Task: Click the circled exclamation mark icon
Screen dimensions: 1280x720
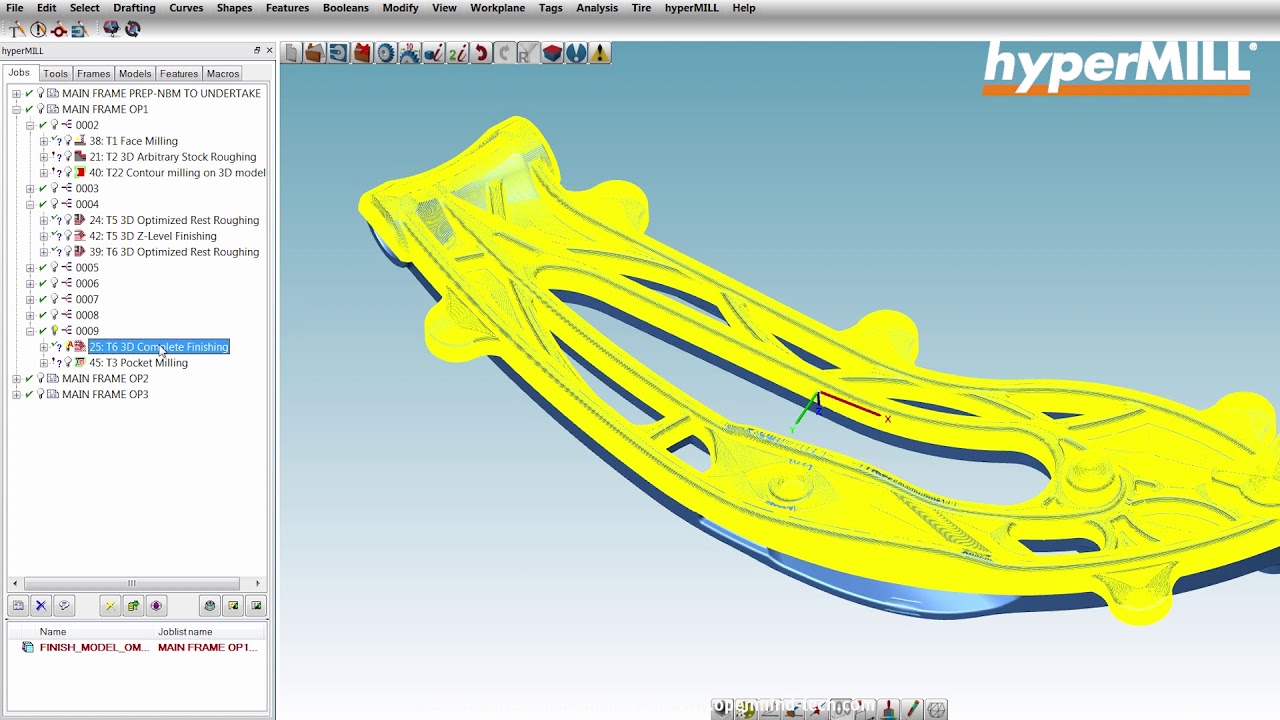Action: 38,29
